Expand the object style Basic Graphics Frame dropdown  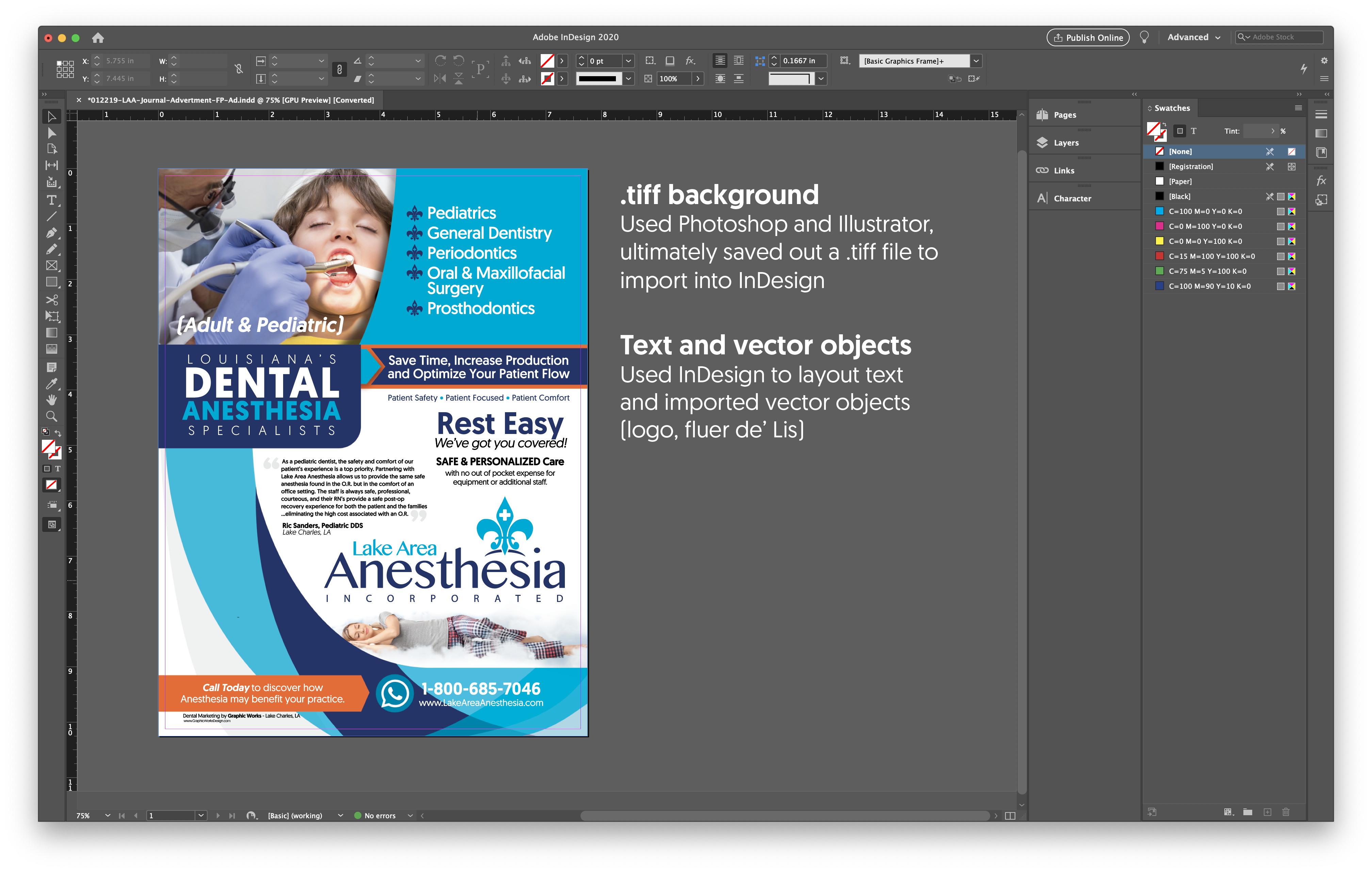point(976,61)
